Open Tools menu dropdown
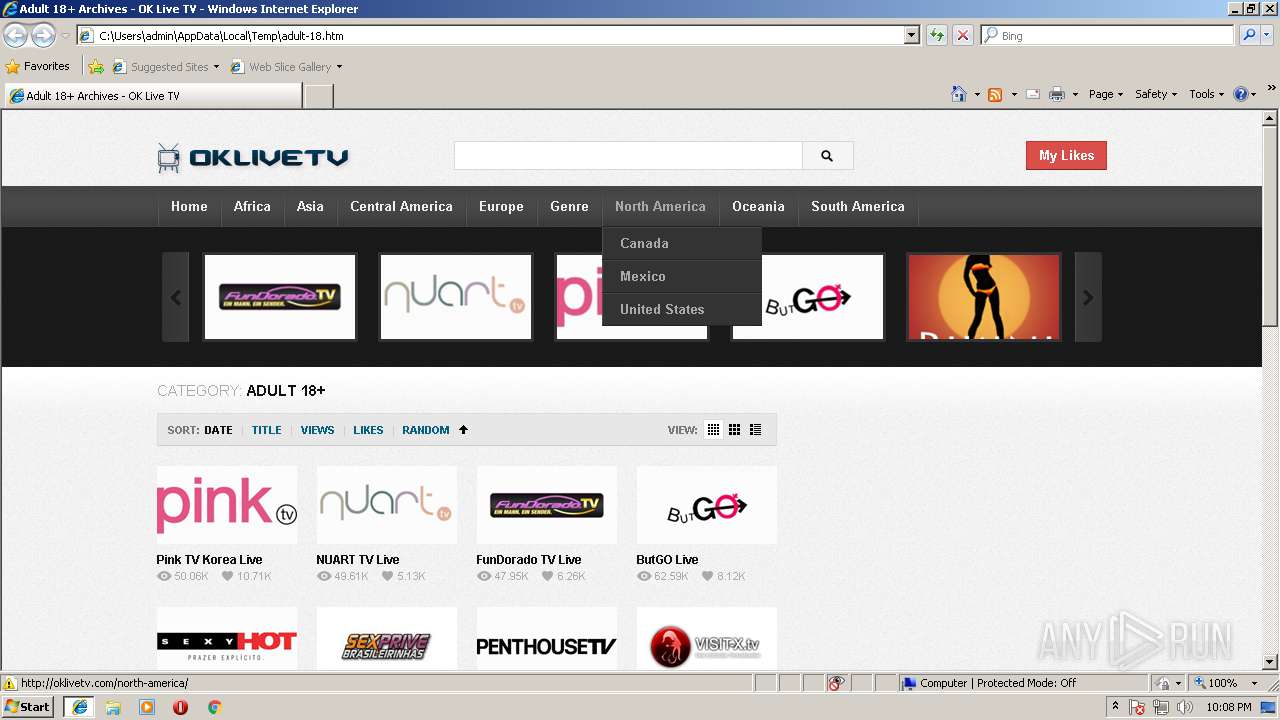Screen dimensions: 1280x720 tap(1206, 94)
